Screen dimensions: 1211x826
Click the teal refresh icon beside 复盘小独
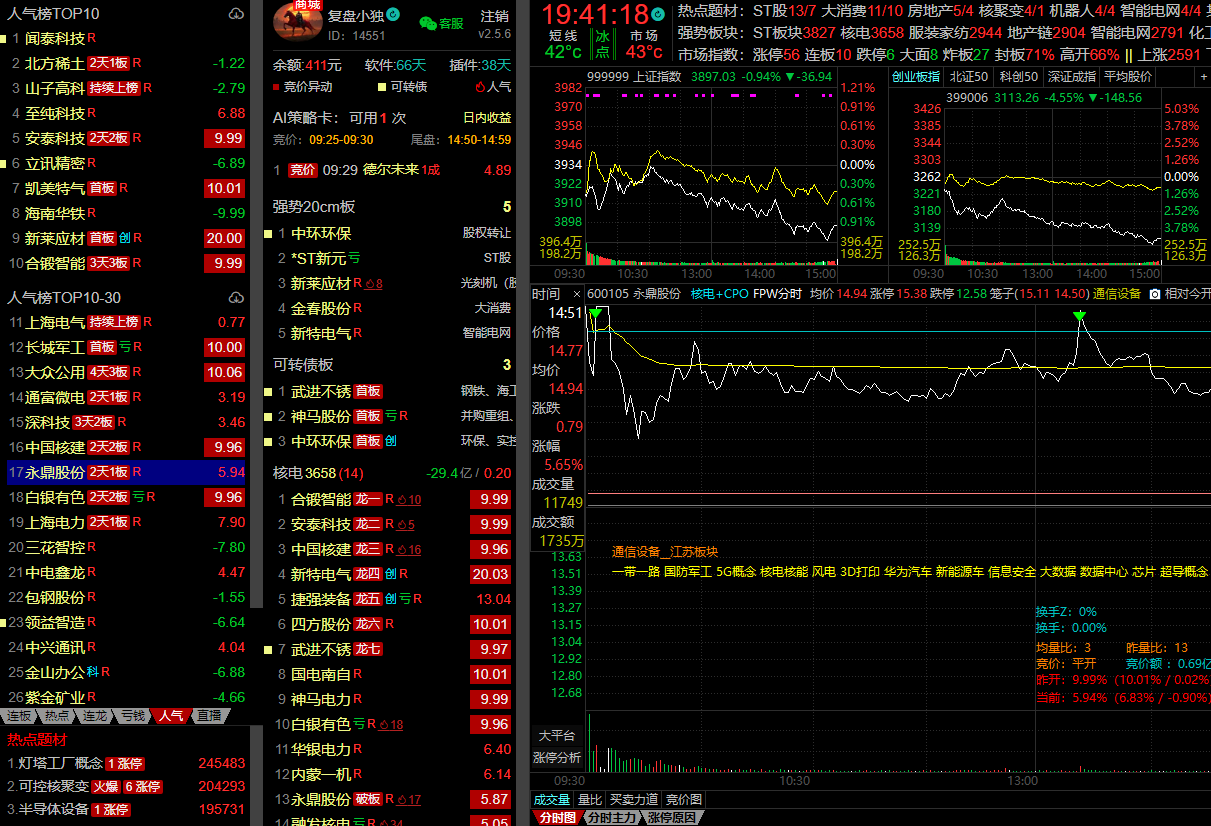click(x=393, y=14)
